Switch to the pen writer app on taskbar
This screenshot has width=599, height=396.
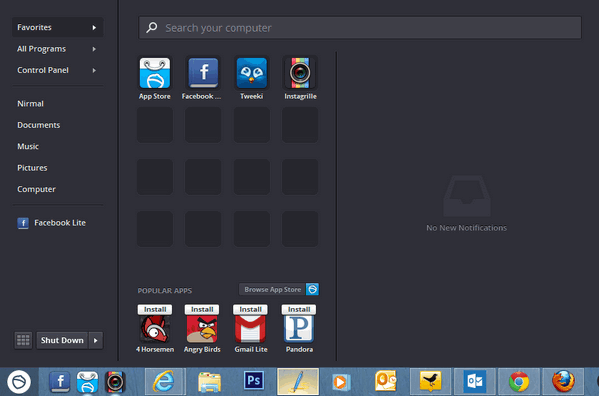coord(298,381)
